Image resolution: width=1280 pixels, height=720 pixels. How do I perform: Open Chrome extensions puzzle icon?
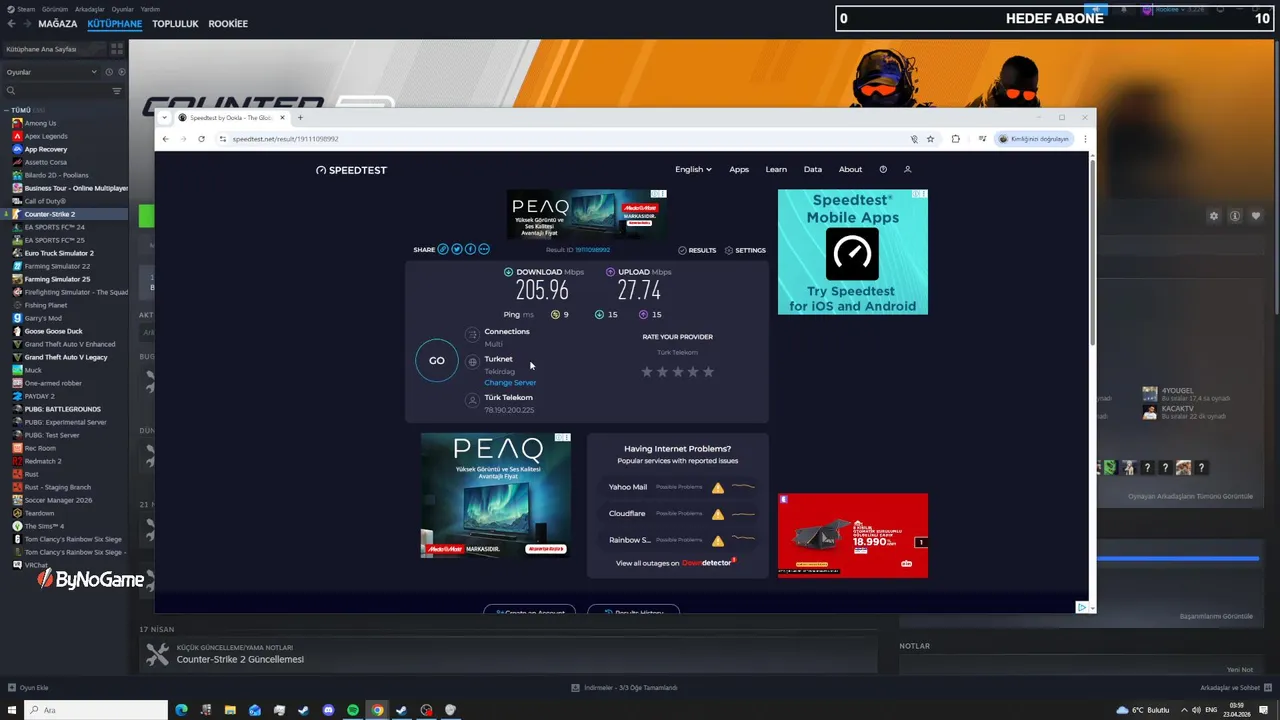(x=956, y=139)
